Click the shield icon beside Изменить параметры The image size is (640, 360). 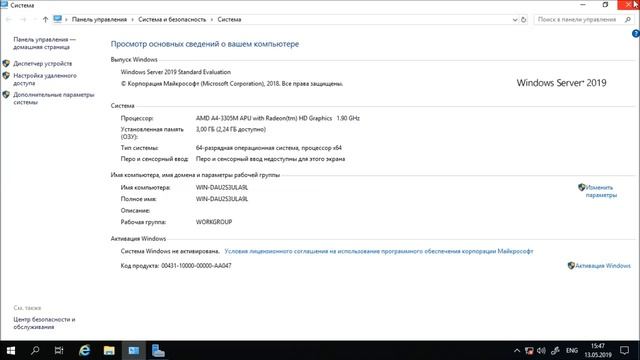582,187
